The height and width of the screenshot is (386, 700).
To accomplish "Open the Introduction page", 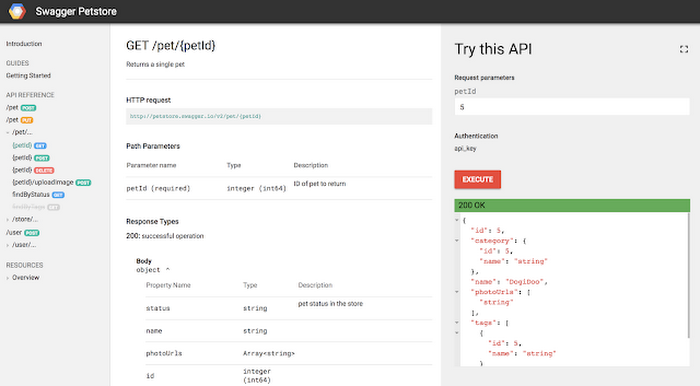I will 24,44.
